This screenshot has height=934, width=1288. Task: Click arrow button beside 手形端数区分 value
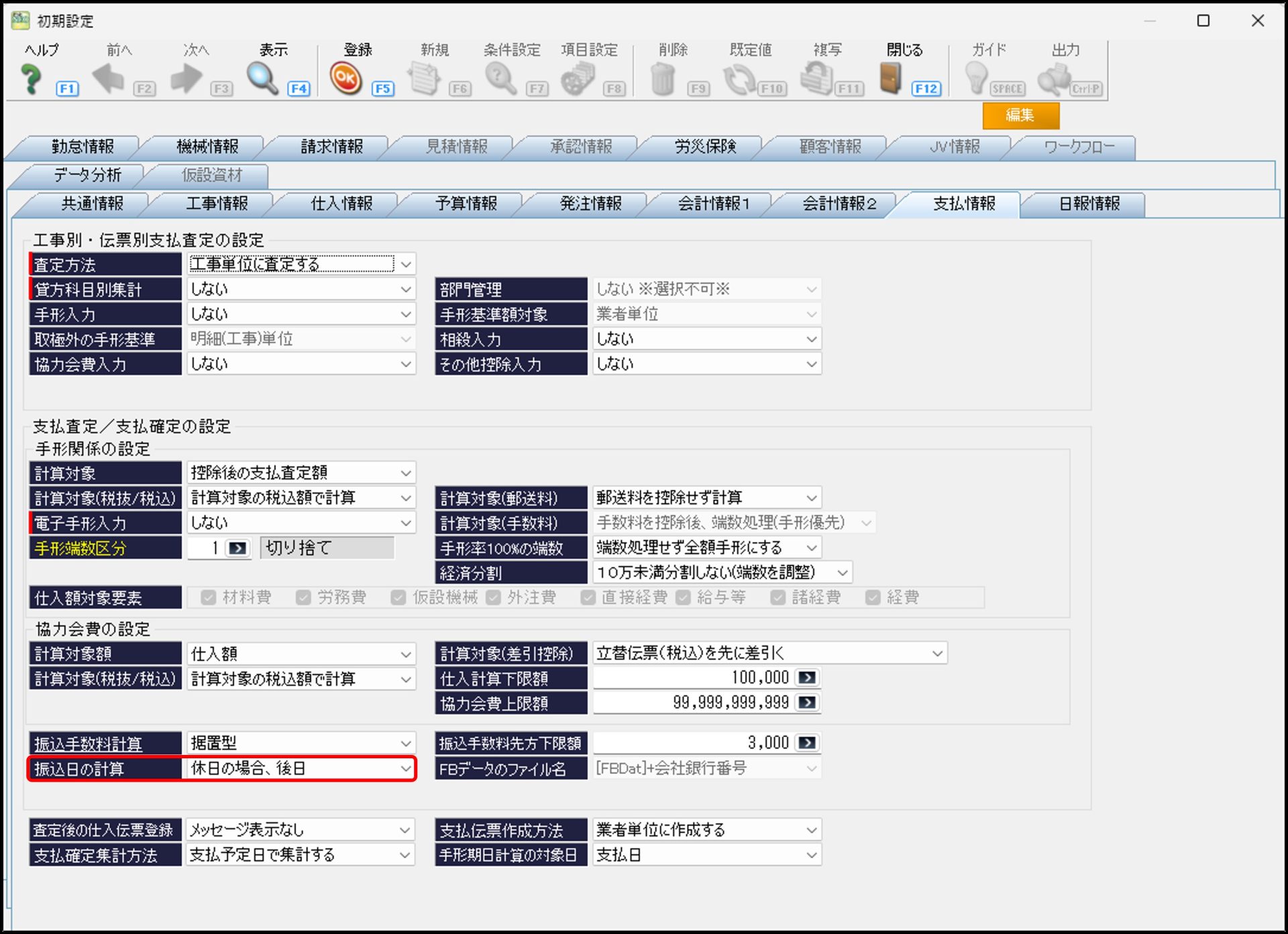237,548
